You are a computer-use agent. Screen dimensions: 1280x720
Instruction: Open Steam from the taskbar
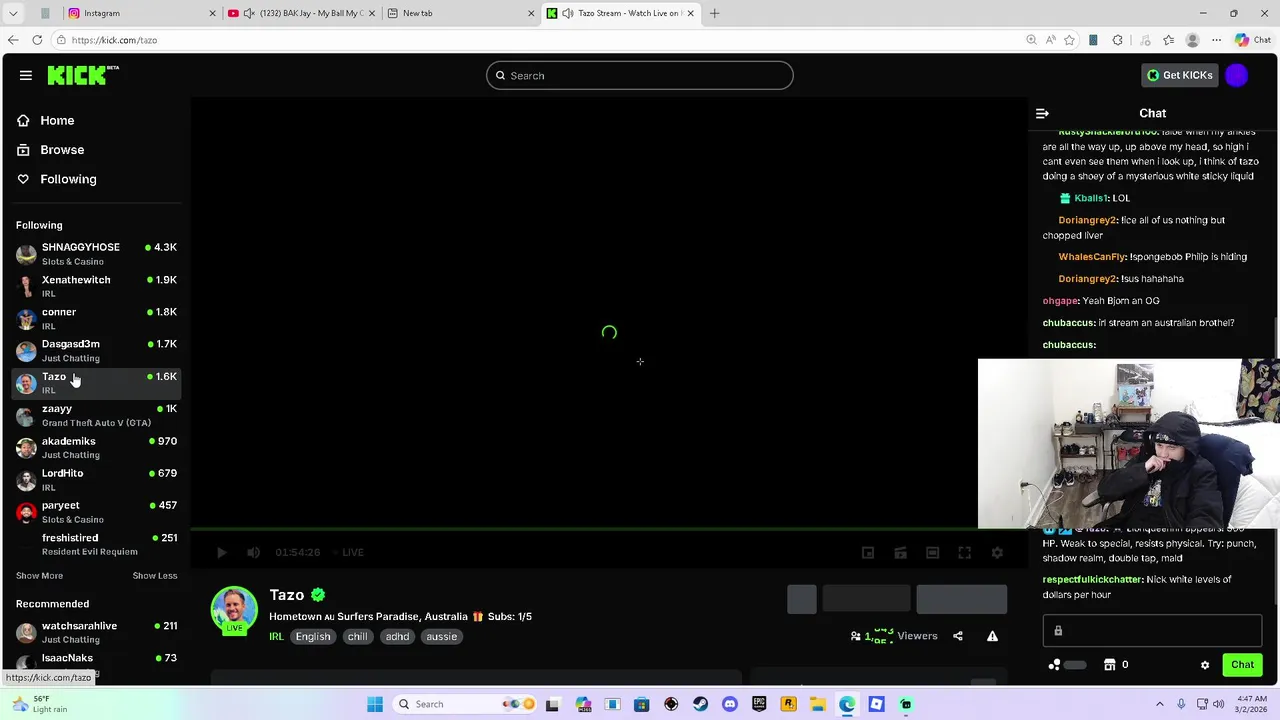click(700, 704)
